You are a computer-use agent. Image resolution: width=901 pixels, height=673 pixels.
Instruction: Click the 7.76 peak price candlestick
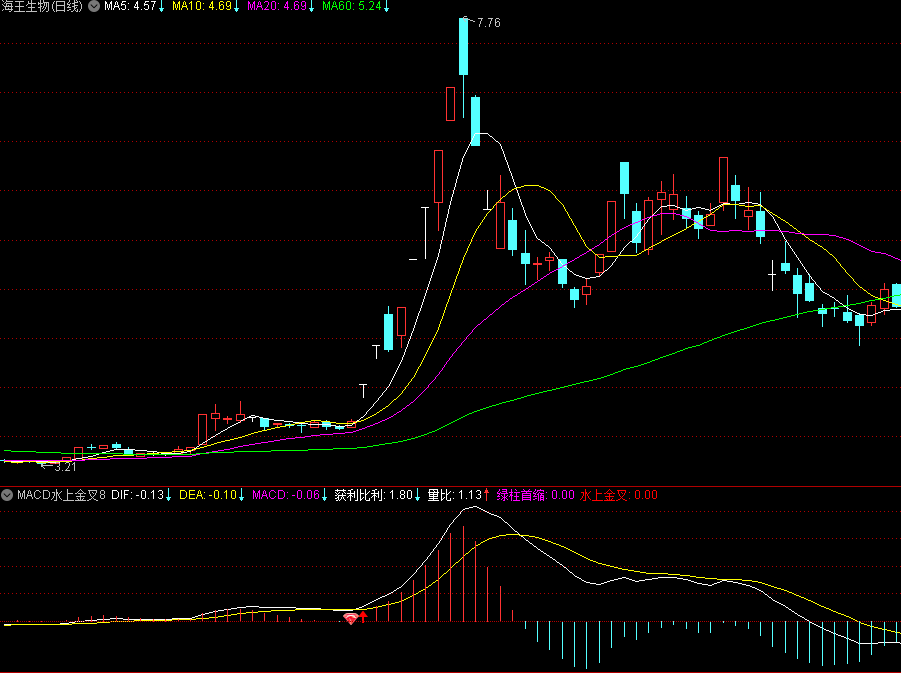tap(463, 46)
